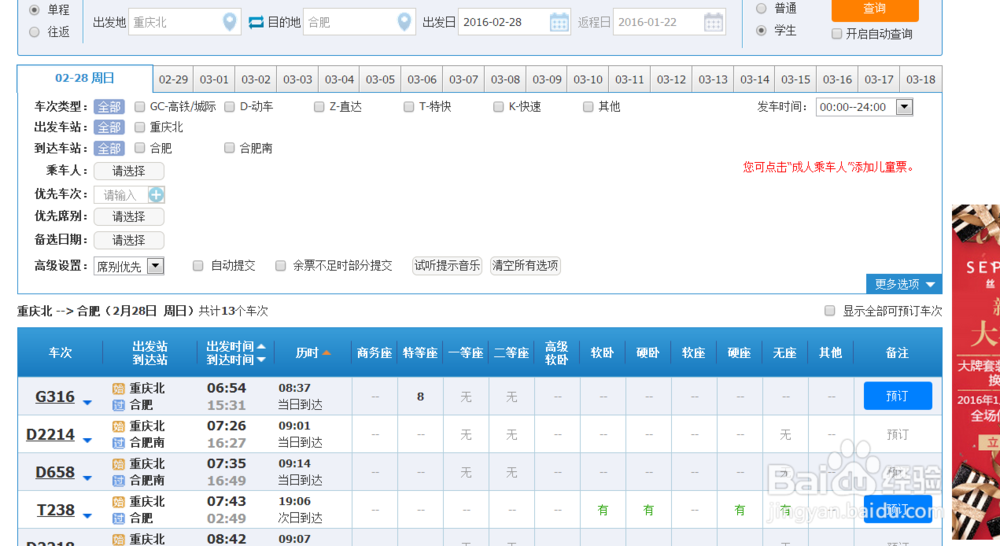Select 全部 for 车次类型
Viewport: 1000px width, 546px height.
[x=109, y=107]
